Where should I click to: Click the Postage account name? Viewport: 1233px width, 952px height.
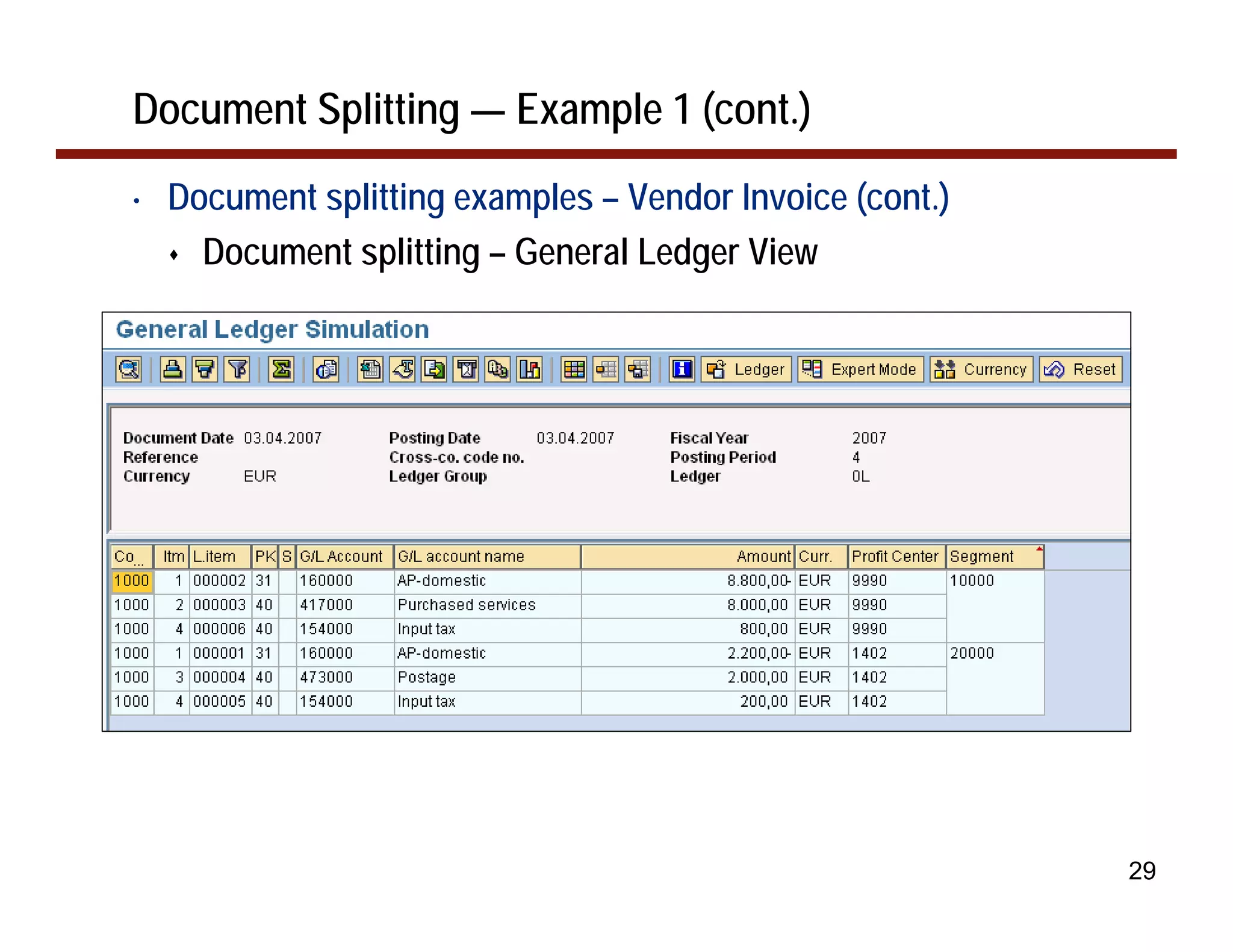coord(488,678)
